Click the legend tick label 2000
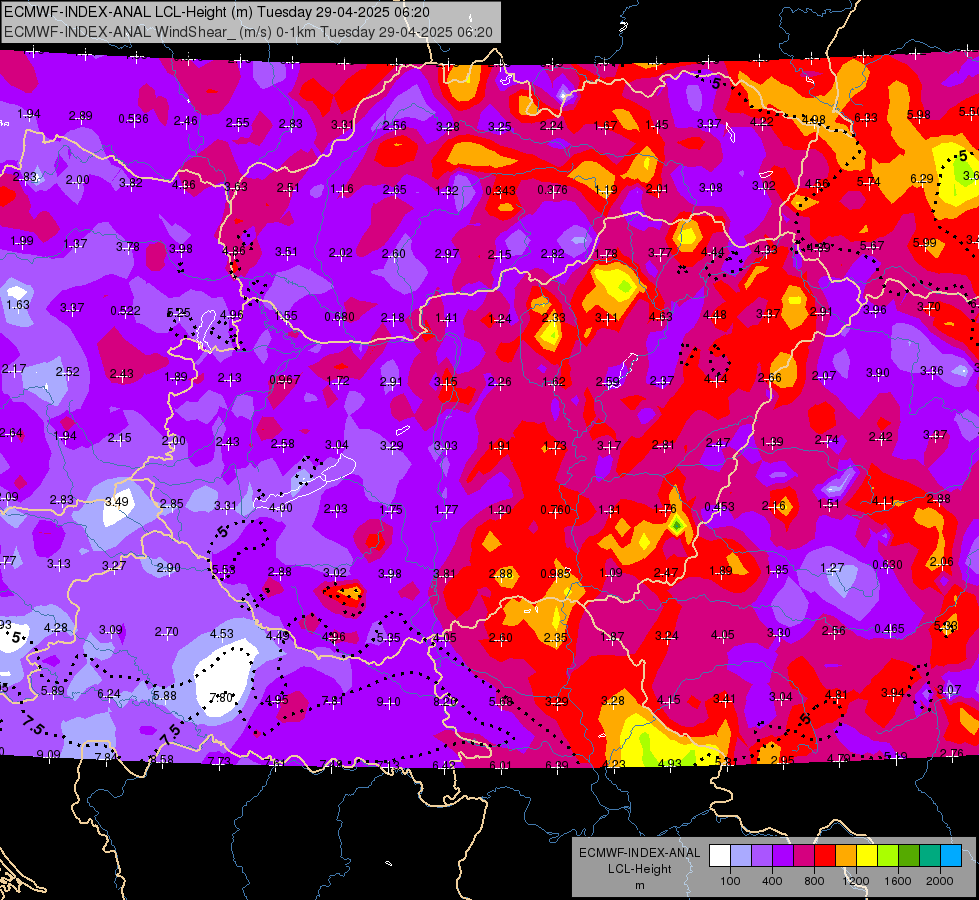979x900 pixels. pyautogui.click(x=940, y=881)
